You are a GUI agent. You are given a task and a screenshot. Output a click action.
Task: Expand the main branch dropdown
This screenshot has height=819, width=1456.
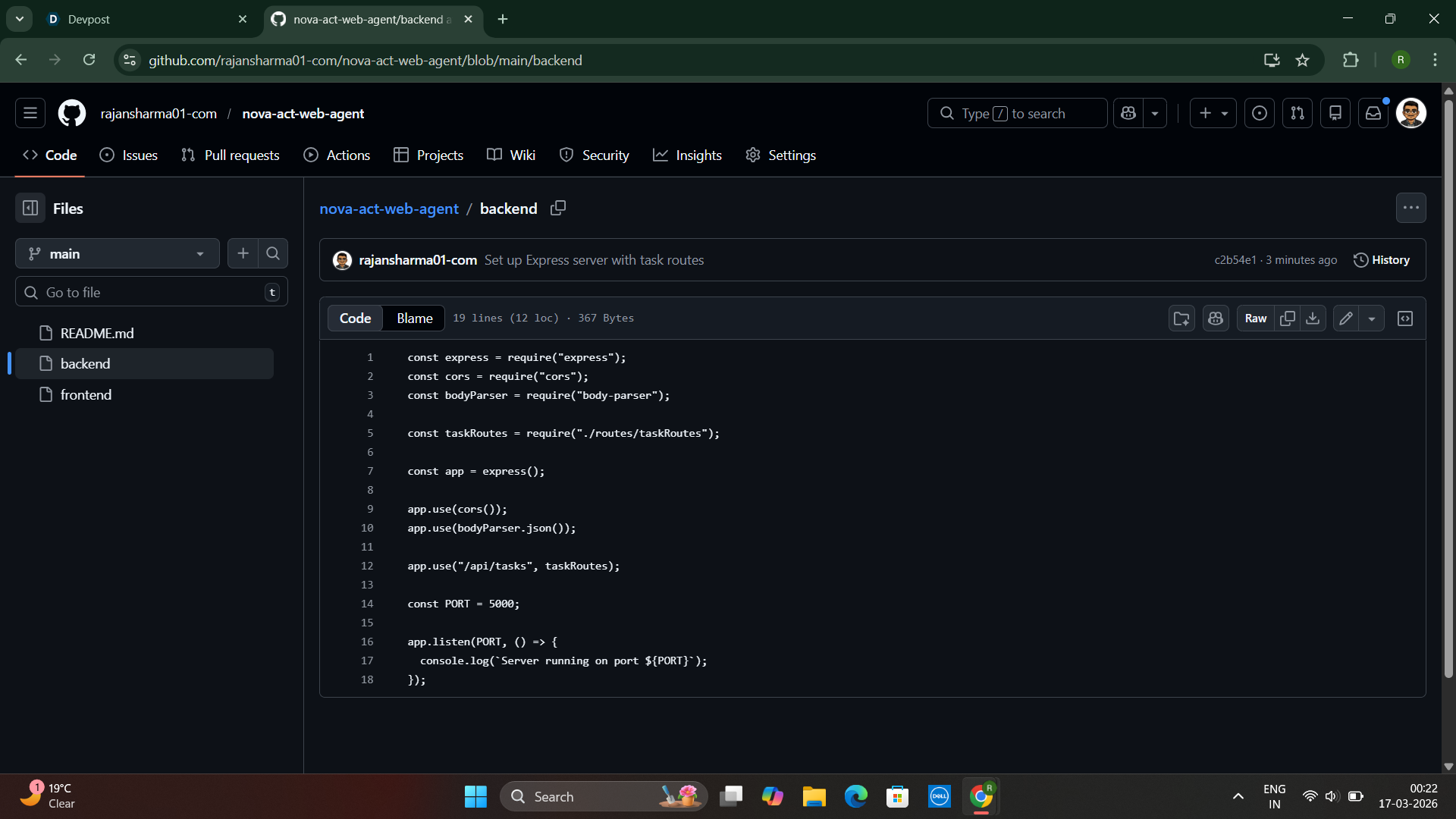117,253
